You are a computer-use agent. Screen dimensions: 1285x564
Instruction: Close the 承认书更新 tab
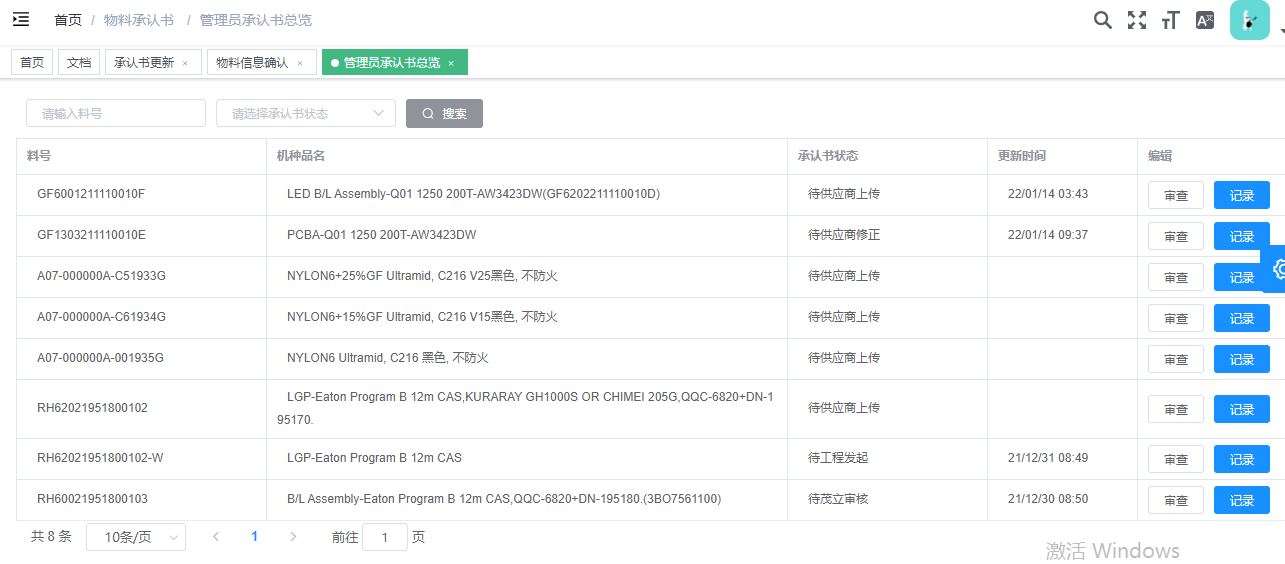(185, 63)
